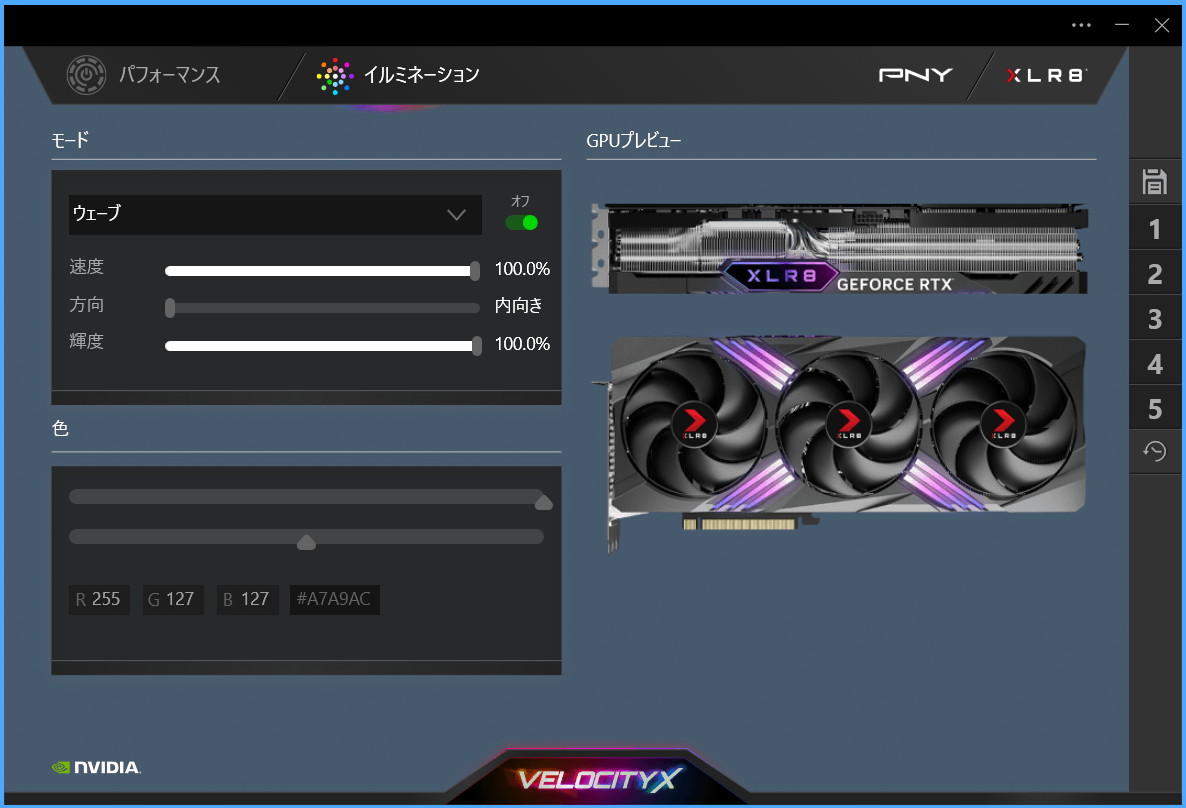The height and width of the screenshot is (808, 1186).
Task: Select profile slot 2
Action: [x=1154, y=273]
